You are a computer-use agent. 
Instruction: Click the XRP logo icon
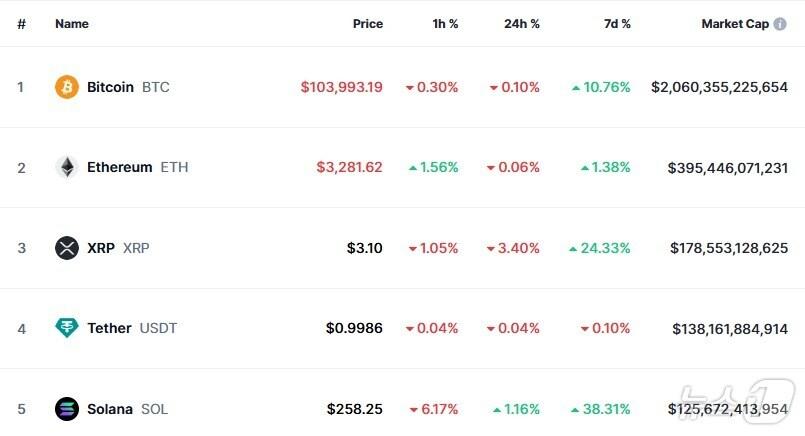tap(67, 248)
